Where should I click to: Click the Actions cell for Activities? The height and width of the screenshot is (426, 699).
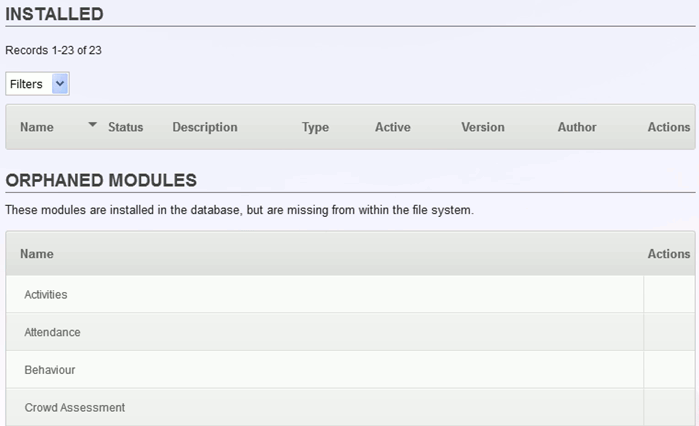click(669, 294)
